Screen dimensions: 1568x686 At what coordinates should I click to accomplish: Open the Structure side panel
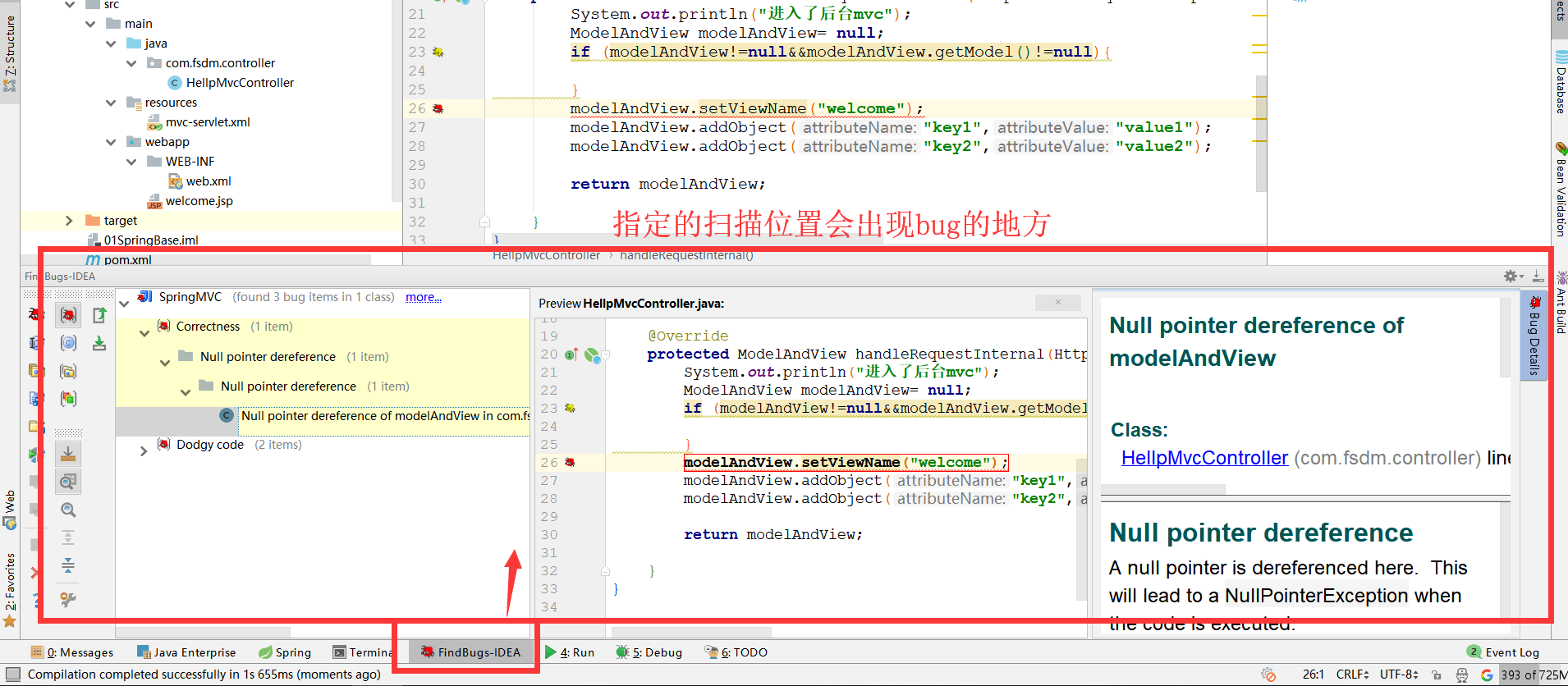click(x=10, y=53)
